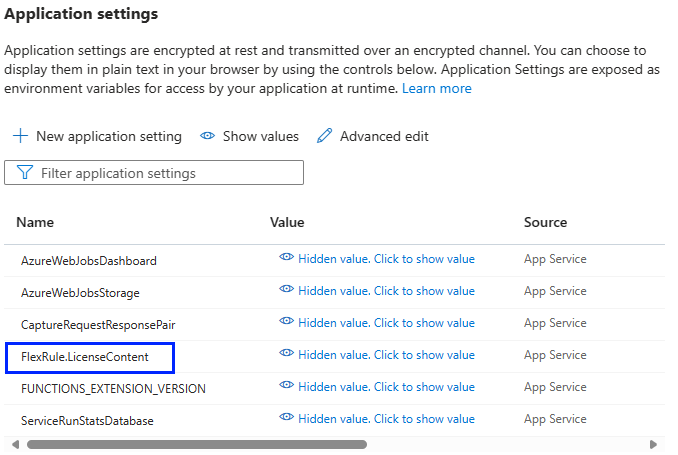
Task: Open the FUNCTIONS_EXTENSION_VERSION setting
Action: [113, 388]
